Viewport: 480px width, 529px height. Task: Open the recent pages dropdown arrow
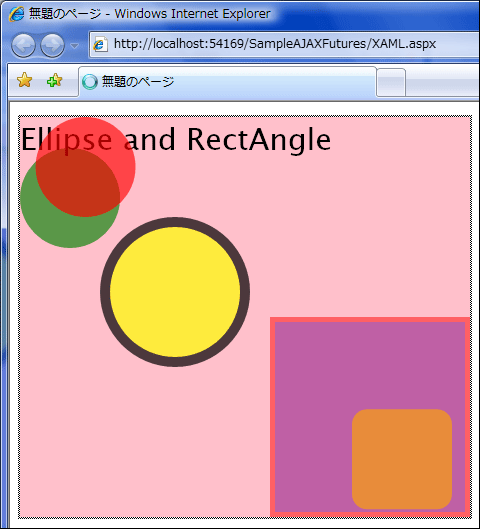[x=74, y=46]
